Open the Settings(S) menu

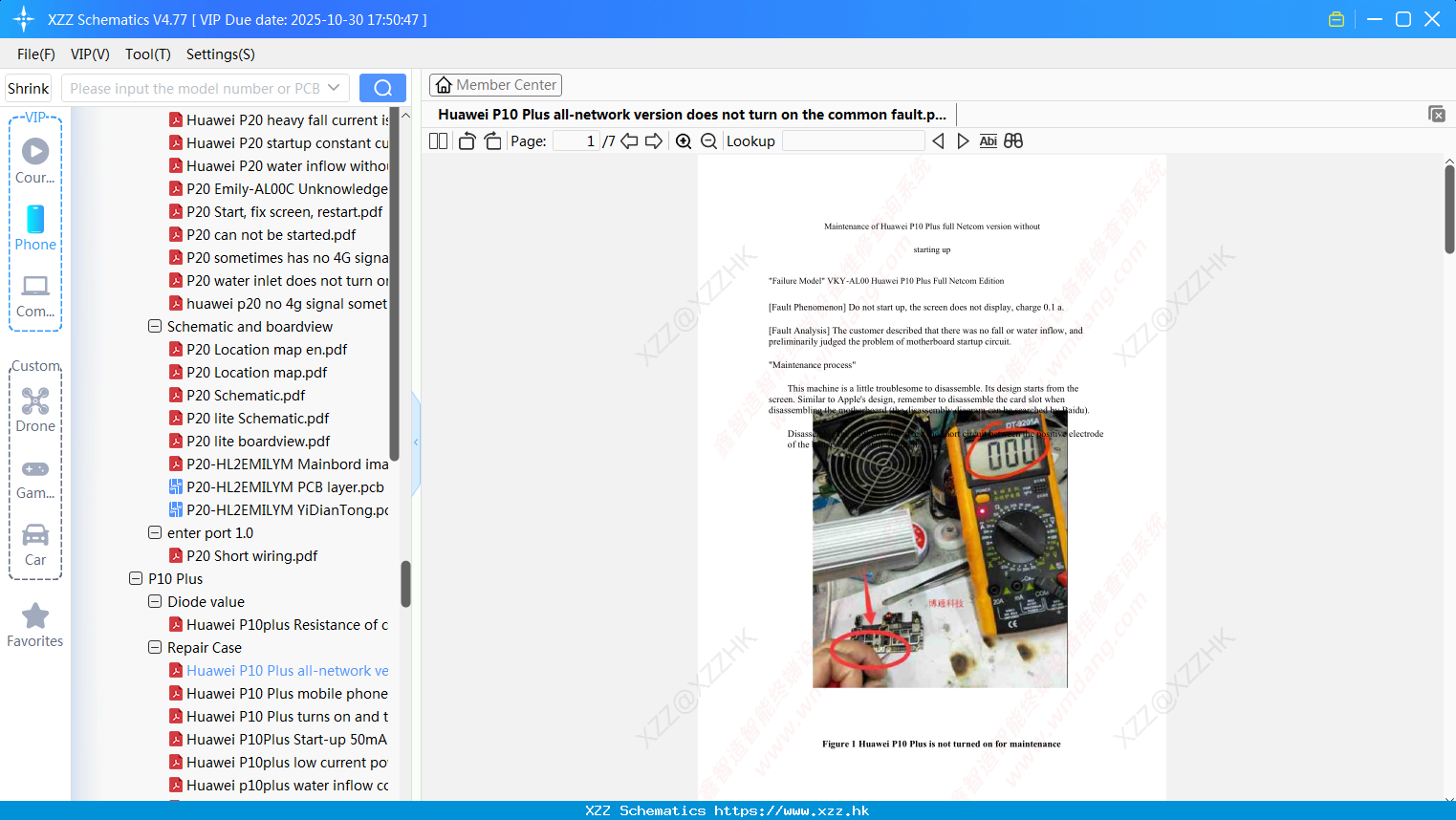tap(221, 54)
